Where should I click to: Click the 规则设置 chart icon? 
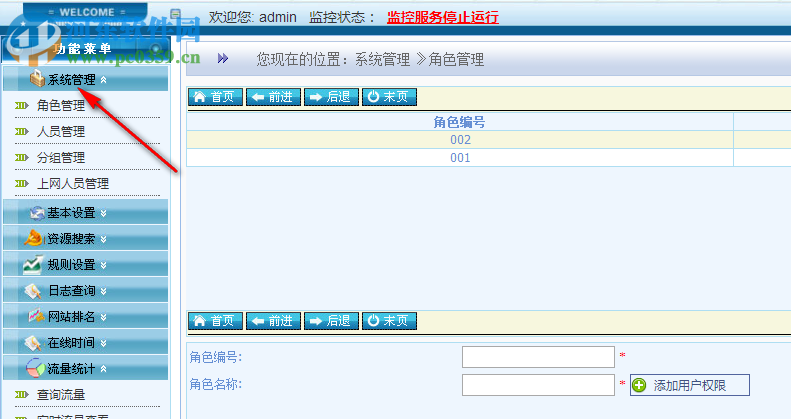coord(33,264)
